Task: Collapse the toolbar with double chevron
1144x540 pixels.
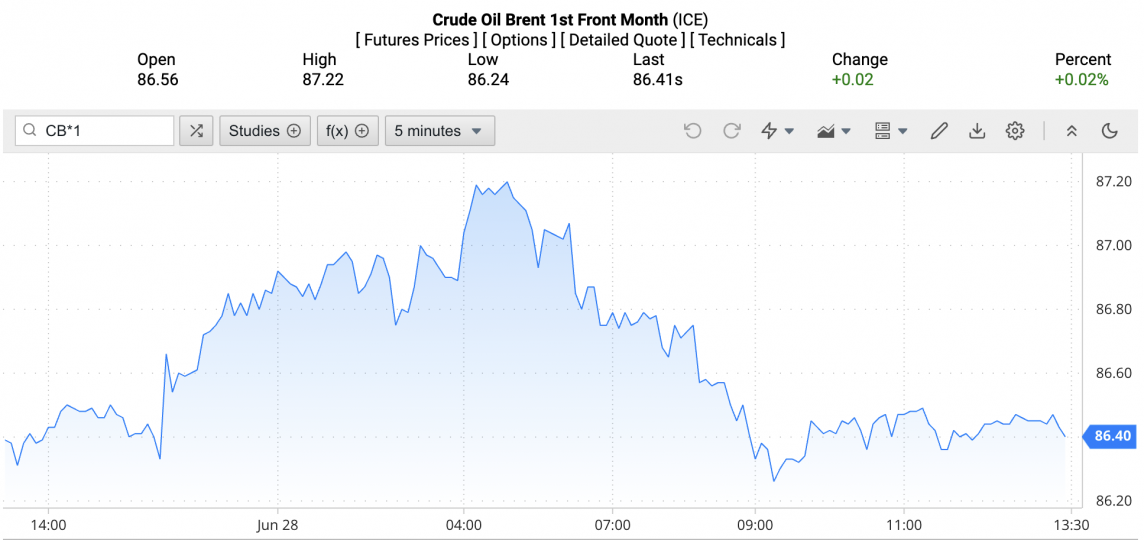Action: click(1071, 131)
